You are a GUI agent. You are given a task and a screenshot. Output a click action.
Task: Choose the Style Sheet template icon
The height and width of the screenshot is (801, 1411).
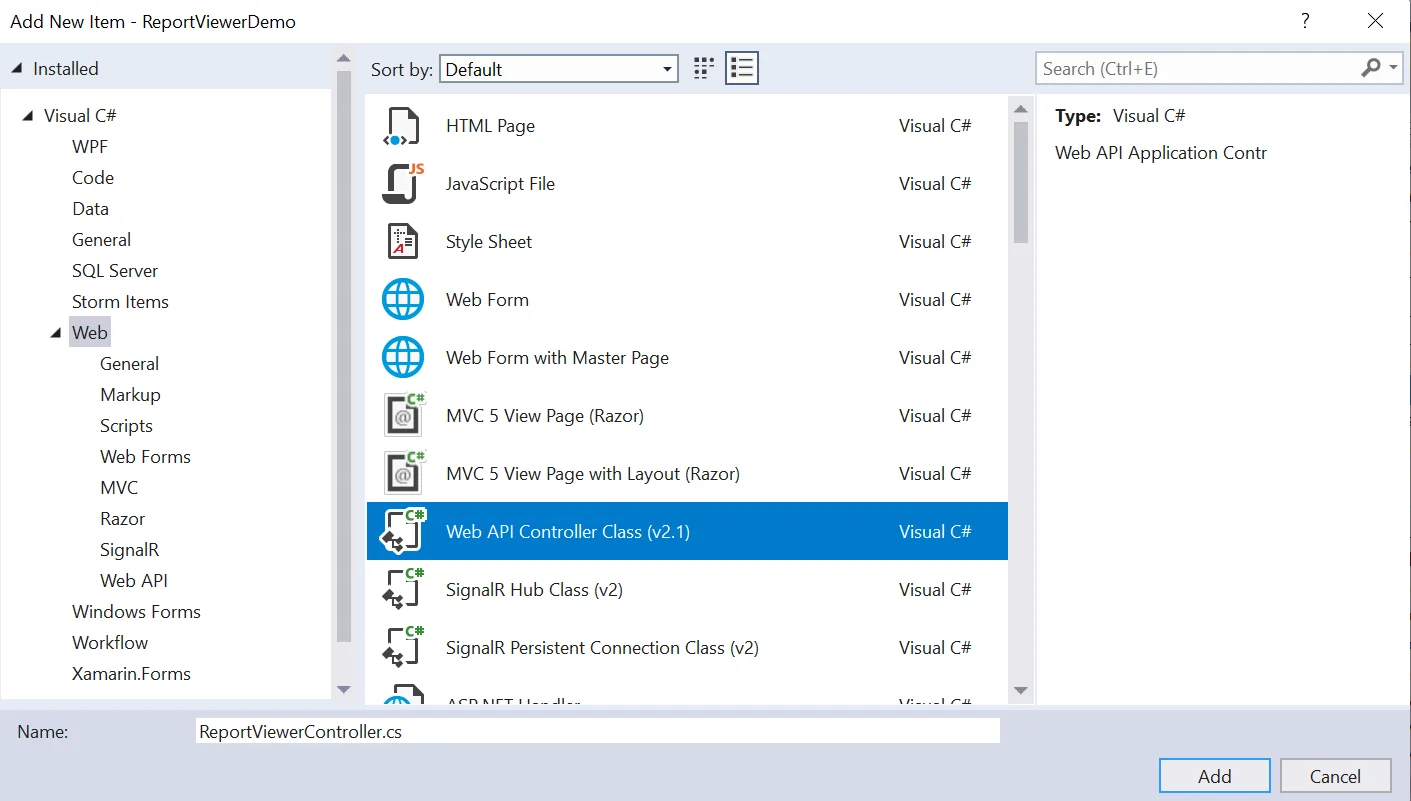[x=402, y=242]
